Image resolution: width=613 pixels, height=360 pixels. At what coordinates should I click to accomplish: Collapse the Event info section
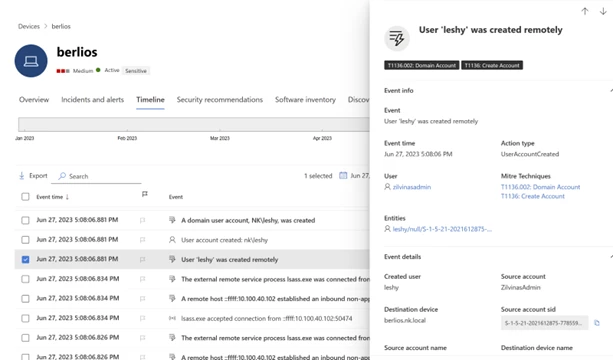point(611,91)
